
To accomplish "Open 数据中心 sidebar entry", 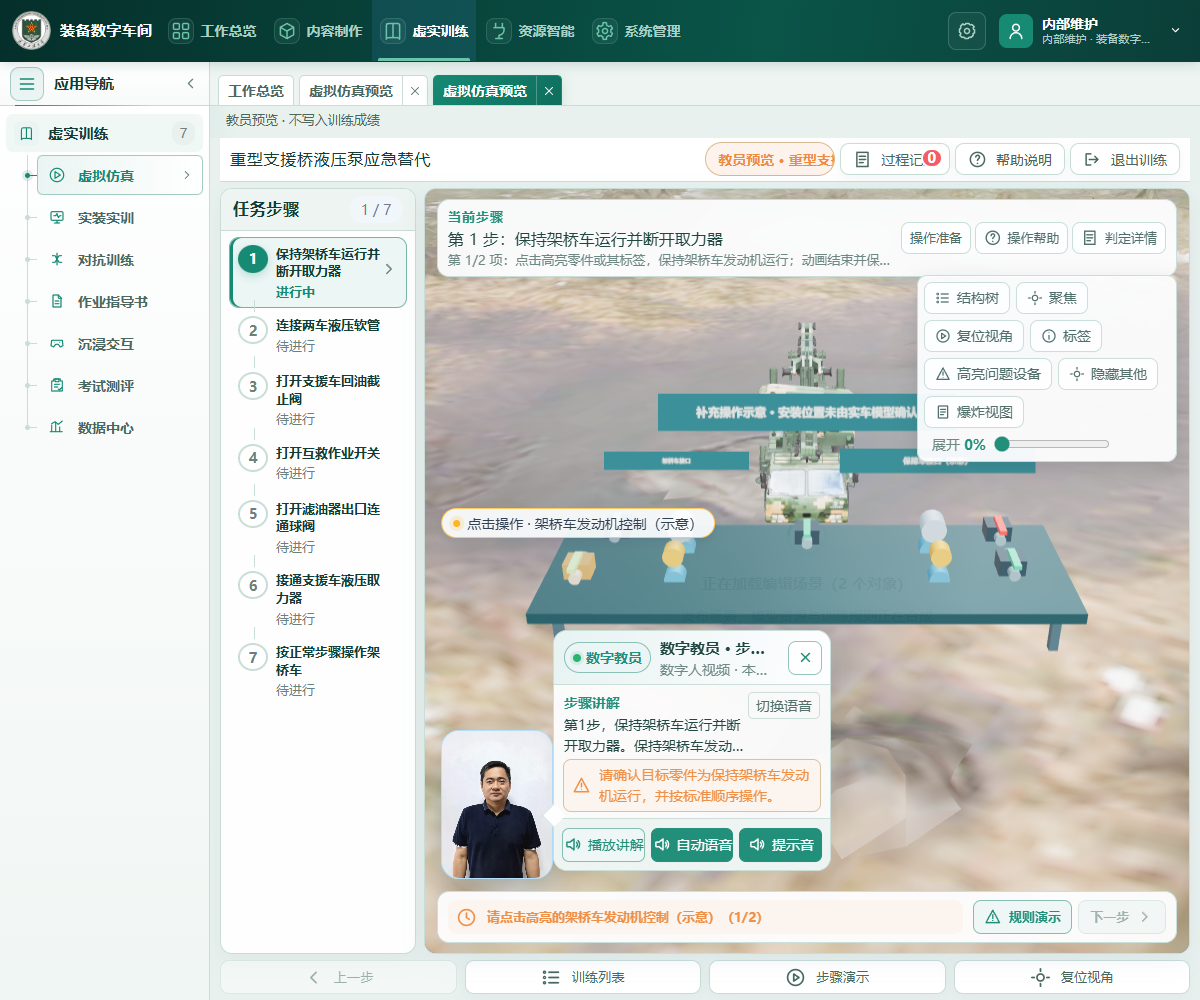I will 106,428.
